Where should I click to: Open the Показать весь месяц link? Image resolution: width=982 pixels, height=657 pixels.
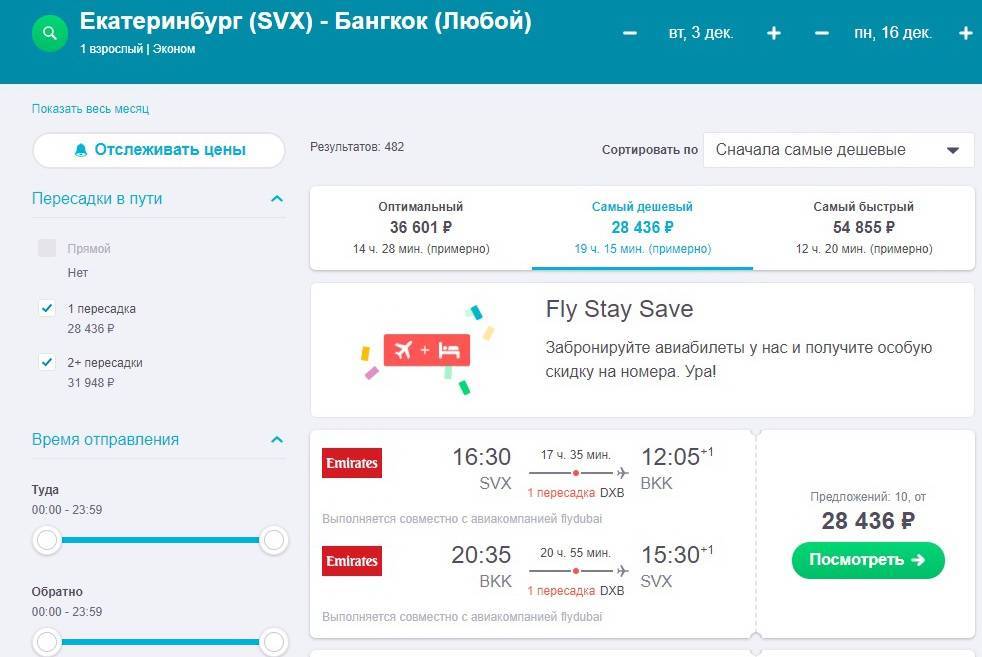(90, 109)
